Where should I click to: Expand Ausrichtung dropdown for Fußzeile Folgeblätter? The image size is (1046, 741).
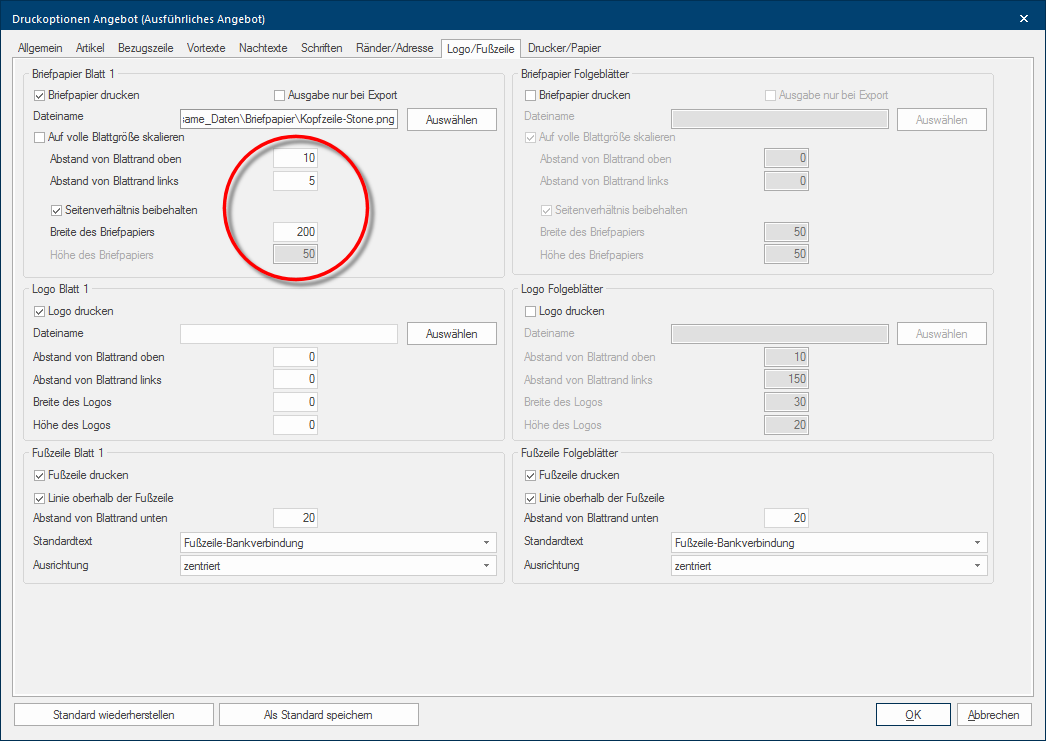pyautogui.click(x=829, y=566)
